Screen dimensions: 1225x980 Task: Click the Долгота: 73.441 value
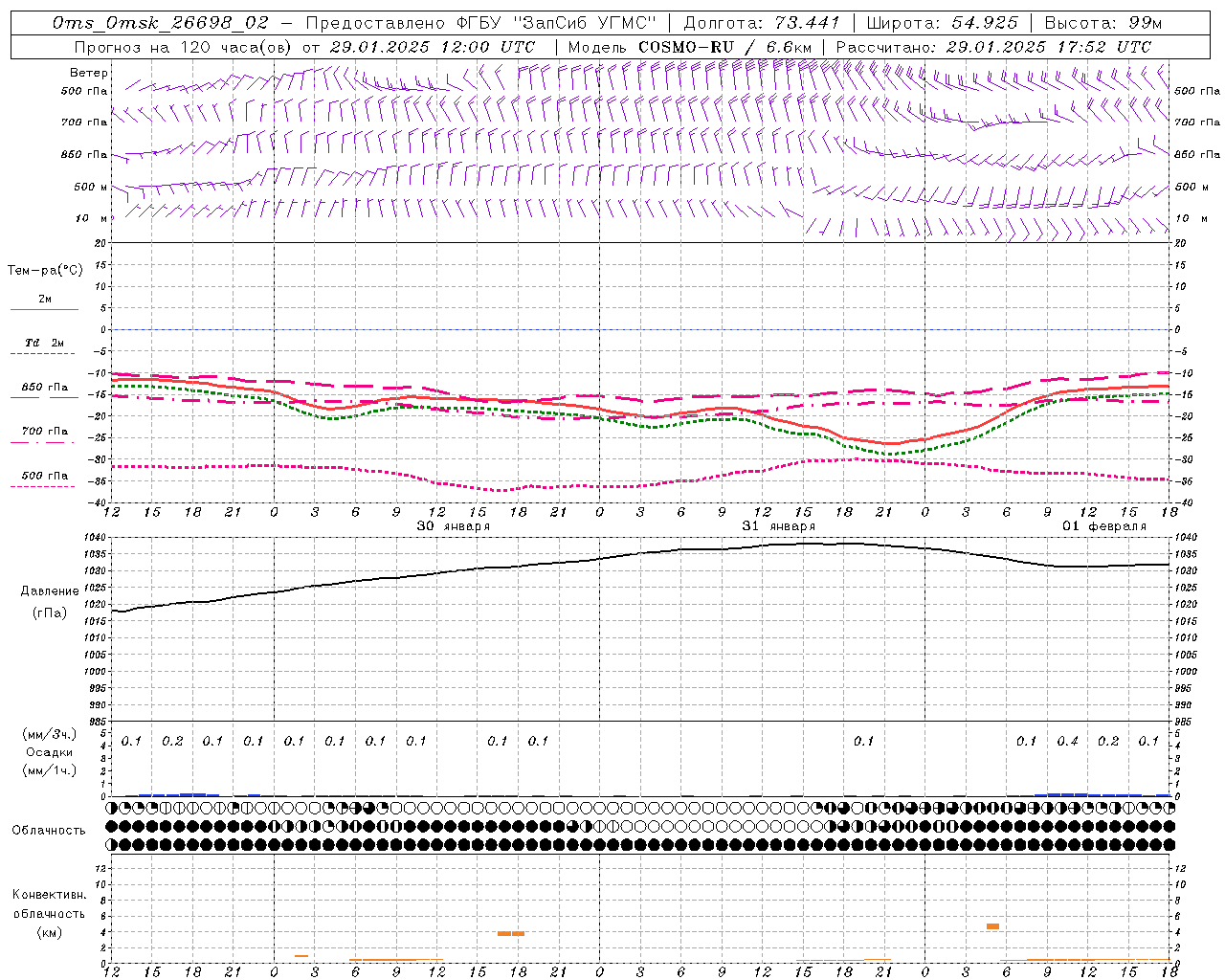pos(762,23)
